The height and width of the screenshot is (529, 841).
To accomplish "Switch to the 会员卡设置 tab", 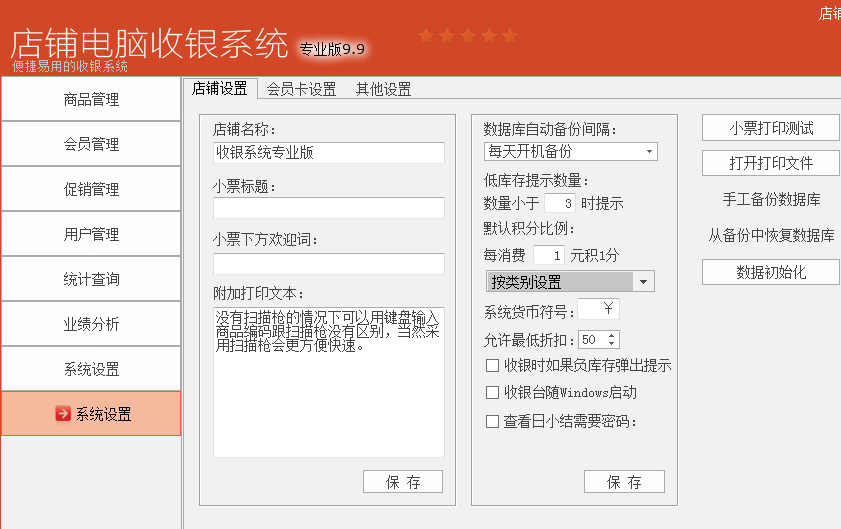I will [x=301, y=89].
